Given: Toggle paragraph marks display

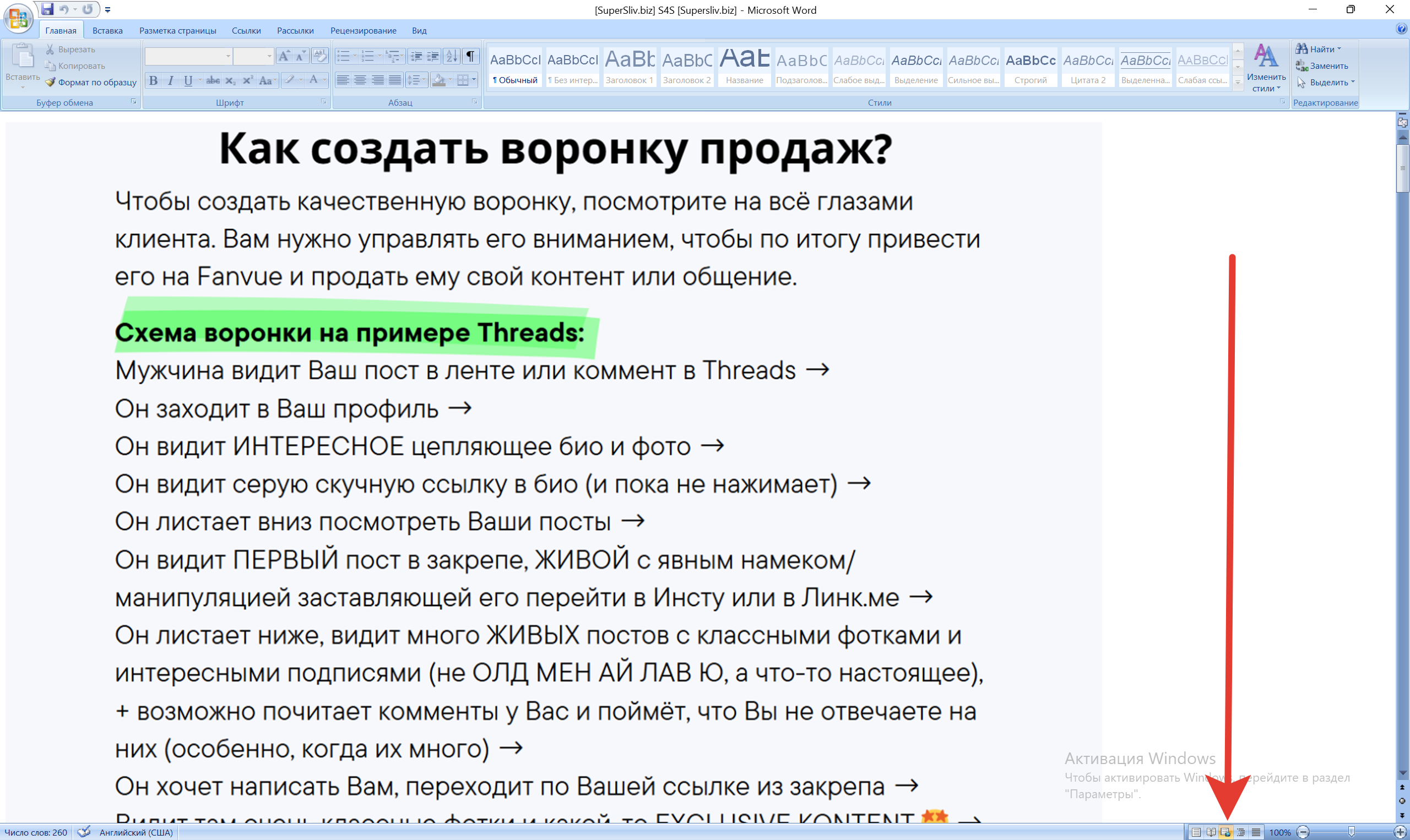Looking at the screenshot, I should pyautogui.click(x=470, y=56).
